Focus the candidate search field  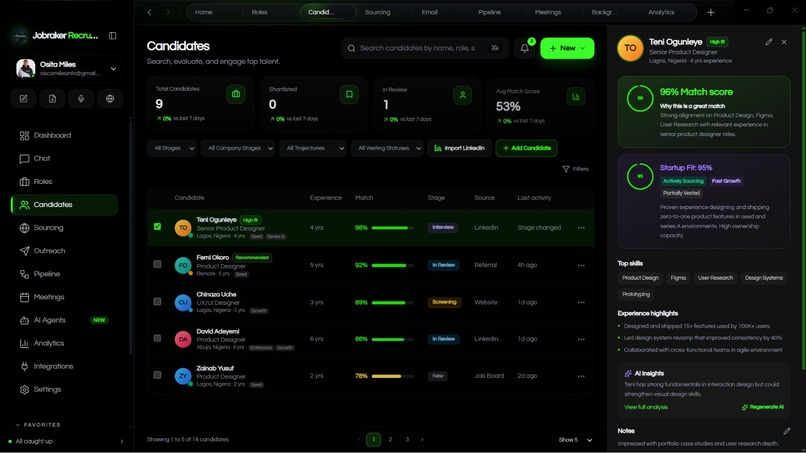click(425, 48)
